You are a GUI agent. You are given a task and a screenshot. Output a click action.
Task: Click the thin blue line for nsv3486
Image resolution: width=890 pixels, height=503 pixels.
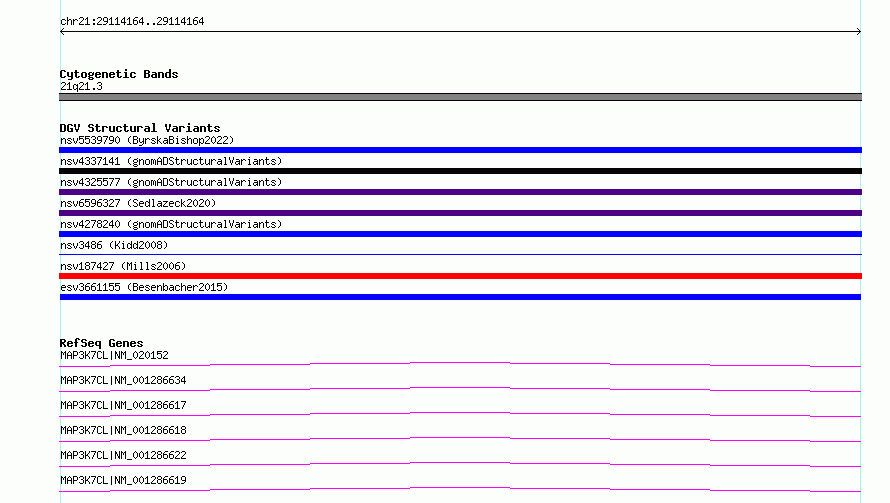click(460, 254)
